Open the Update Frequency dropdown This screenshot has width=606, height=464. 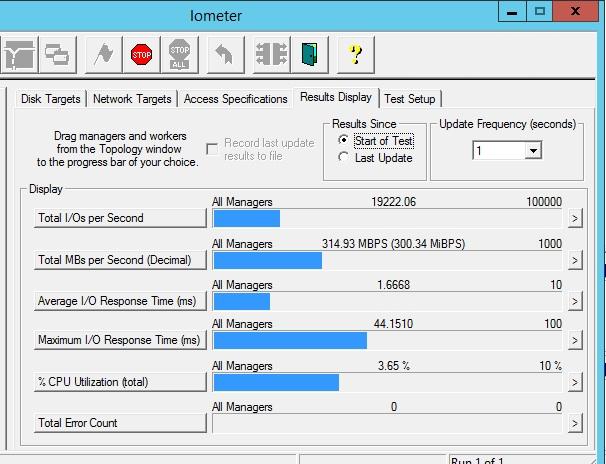tap(533, 150)
